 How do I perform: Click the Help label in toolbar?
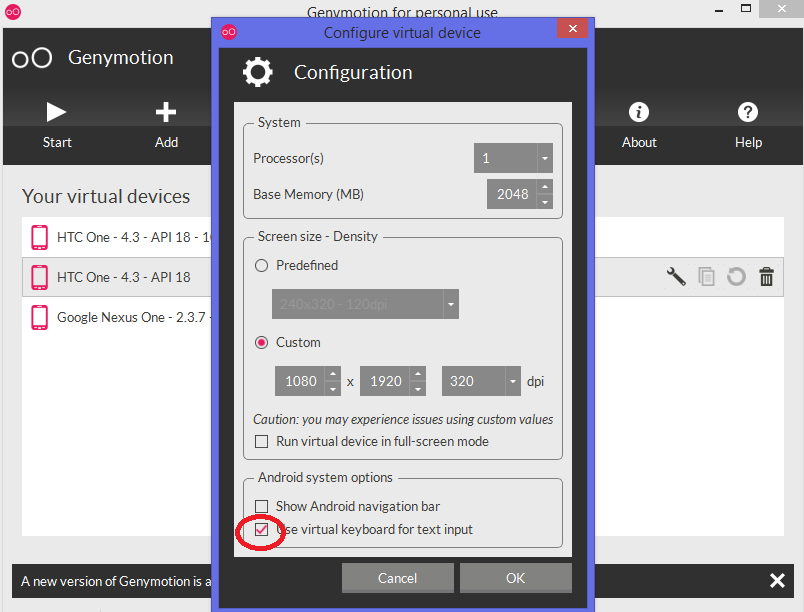pos(748,142)
